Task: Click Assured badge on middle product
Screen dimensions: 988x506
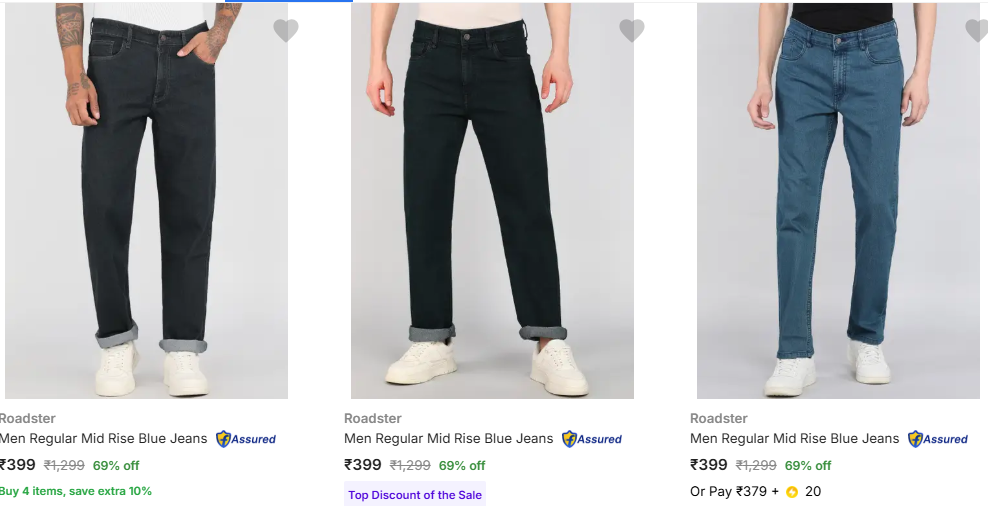Action: (x=592, y=439)
